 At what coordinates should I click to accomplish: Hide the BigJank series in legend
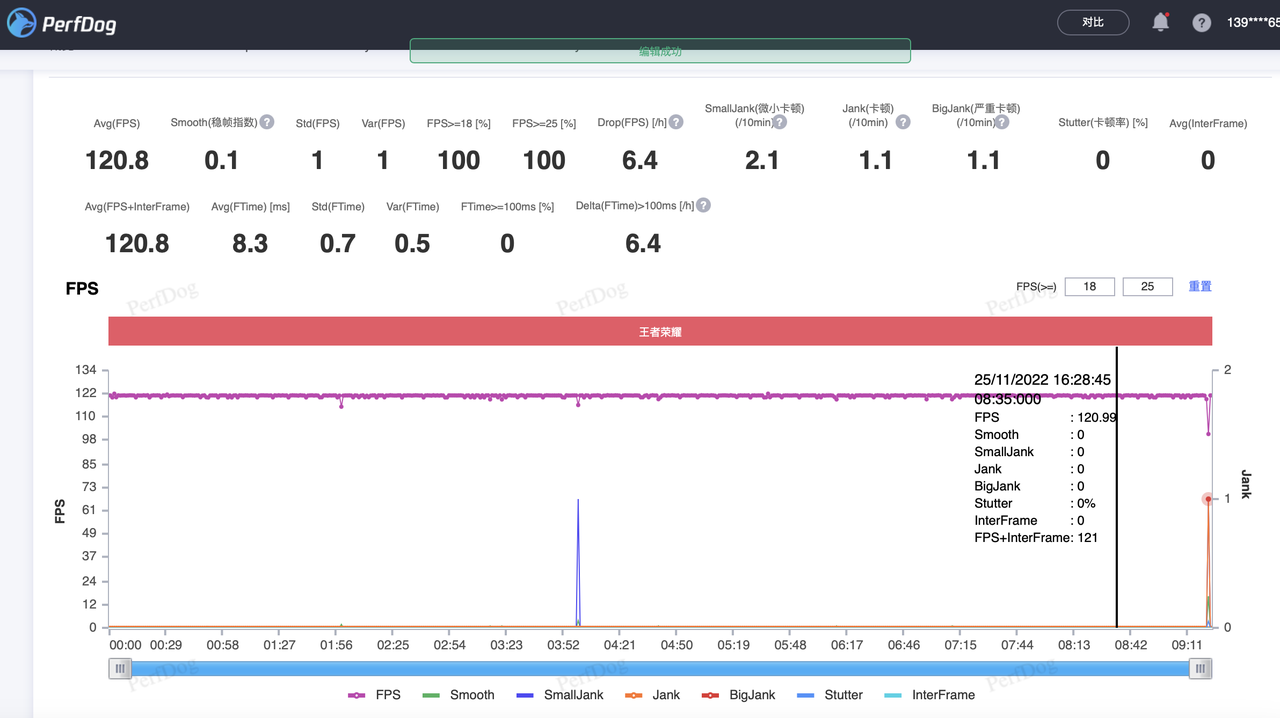pos(739,695)
